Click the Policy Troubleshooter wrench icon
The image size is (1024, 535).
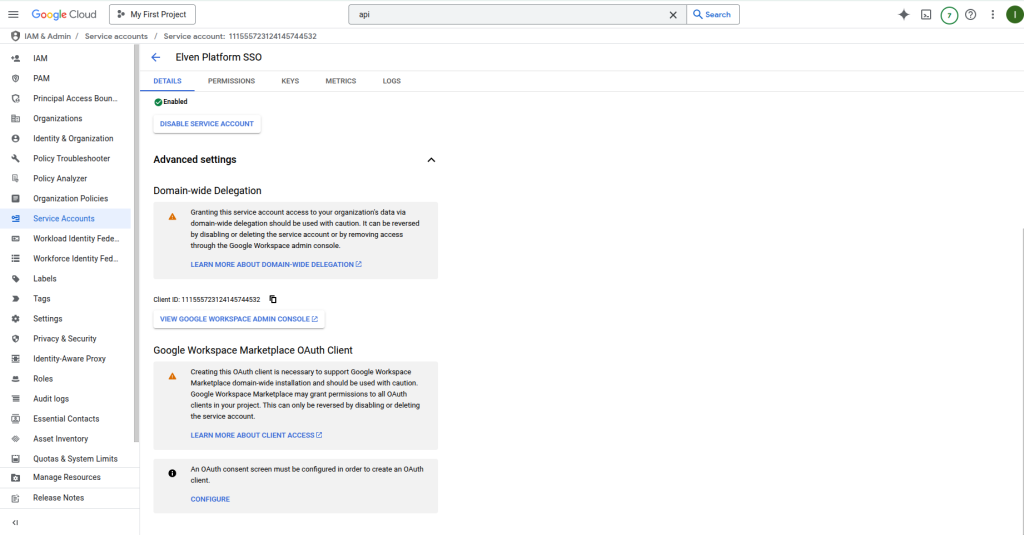[x=16, y=158]
